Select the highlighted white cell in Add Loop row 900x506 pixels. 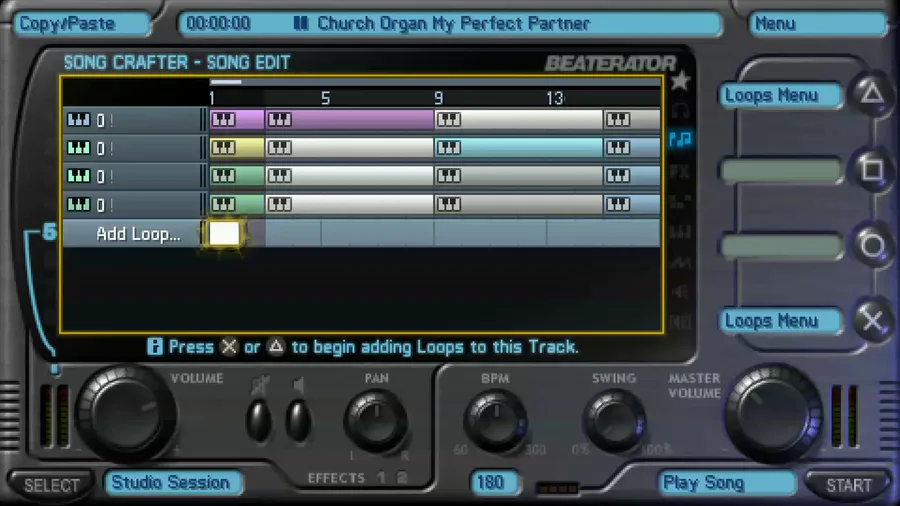pos(224,233)
